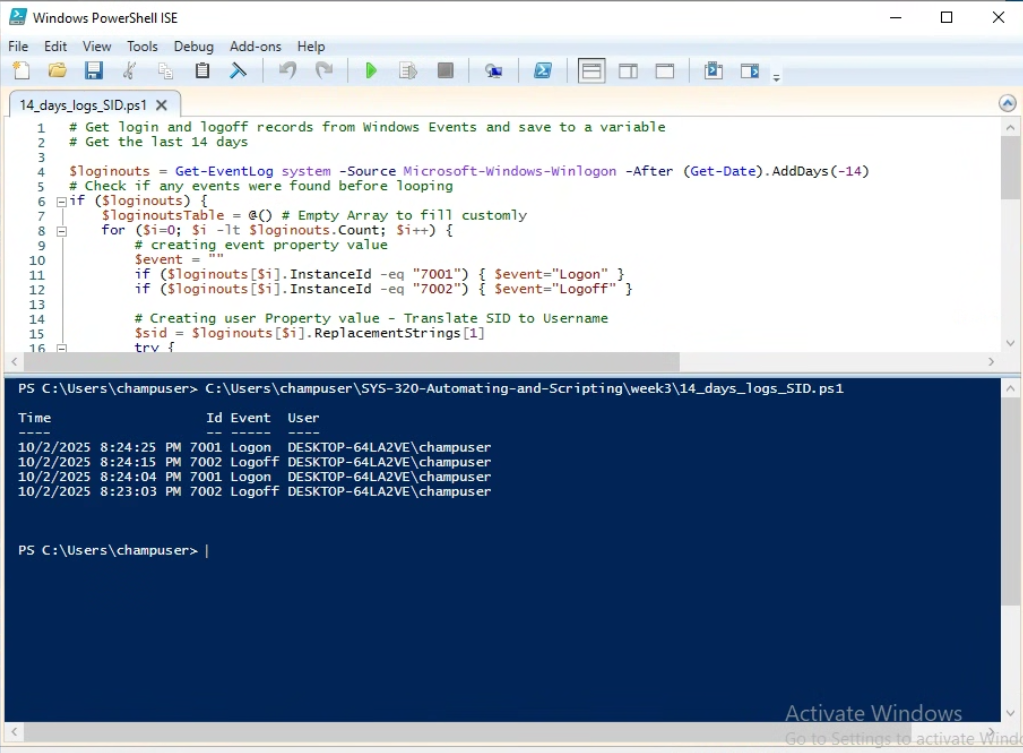This screenshot has height=753, width=1023.
Task: Save the script with the floppy disk icon
Action: (x=94, y=71)
